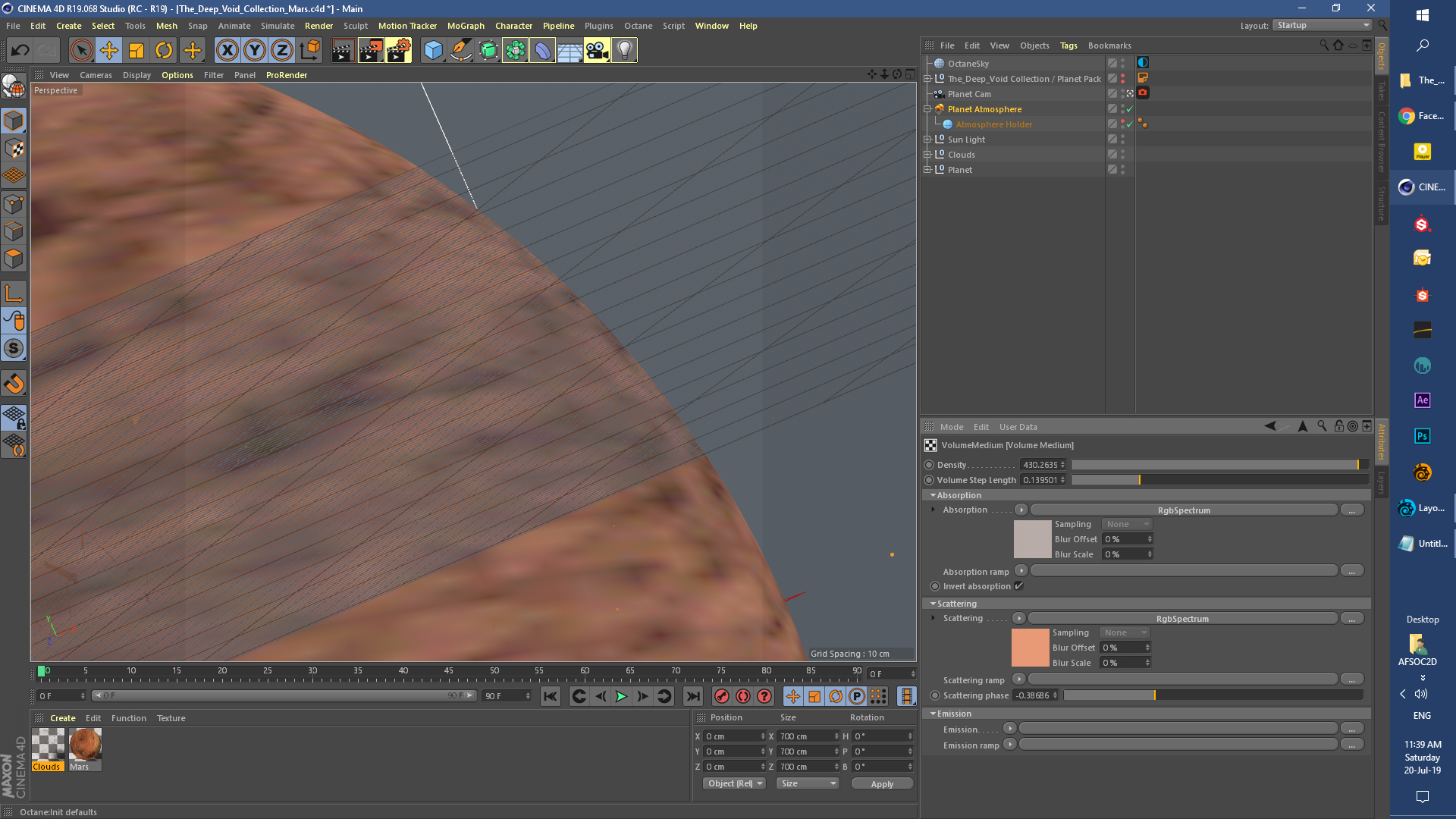The width and height of the screenshot is (1456, 819).
Task: Collapse the Scattering section
Action: pos(934,604)
